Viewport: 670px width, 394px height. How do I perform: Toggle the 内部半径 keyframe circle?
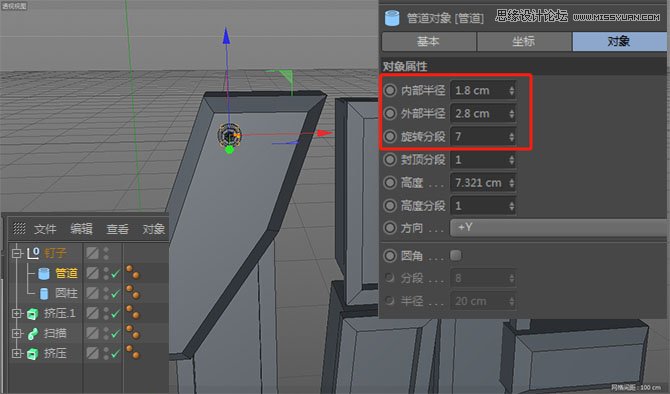point(390,90)
